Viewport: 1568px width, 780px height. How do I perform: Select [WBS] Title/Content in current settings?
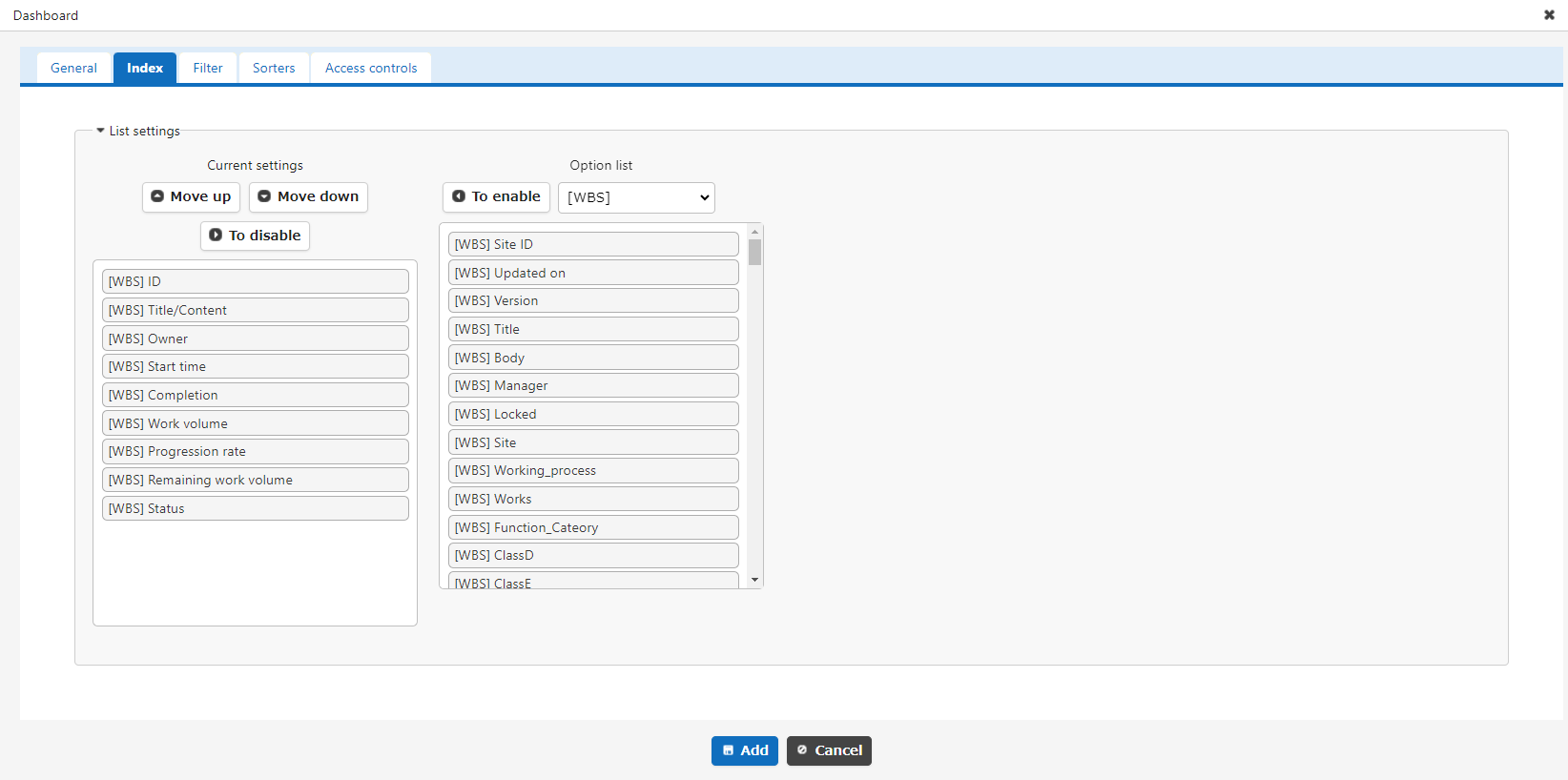click(256, 310)
